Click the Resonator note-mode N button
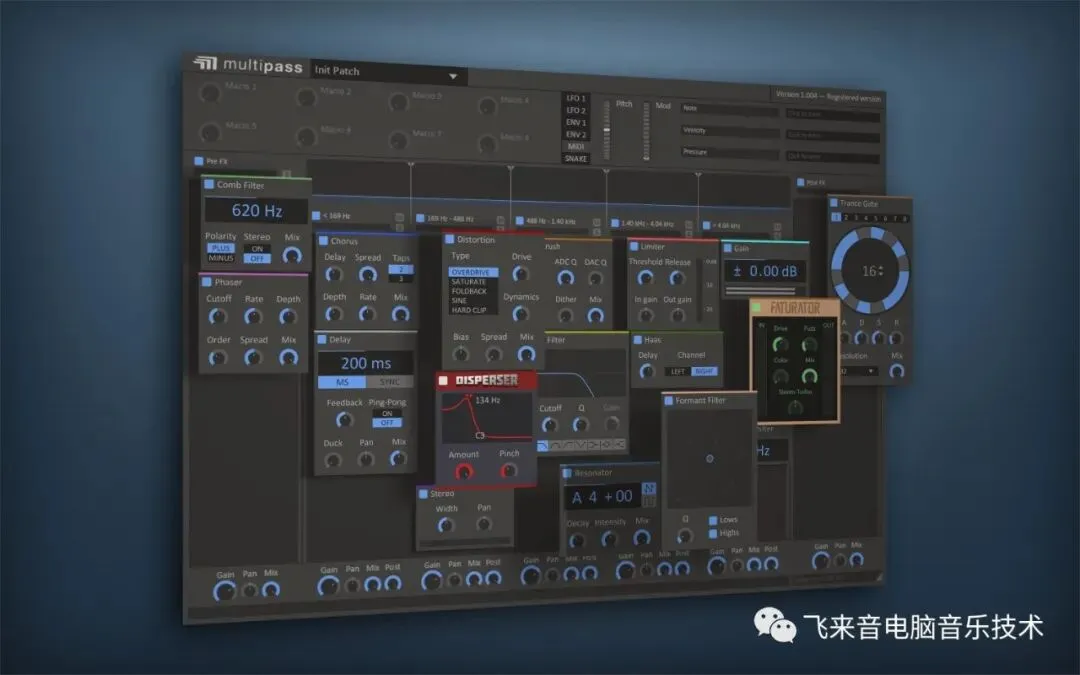1080x675 pixels. (648, 488)
